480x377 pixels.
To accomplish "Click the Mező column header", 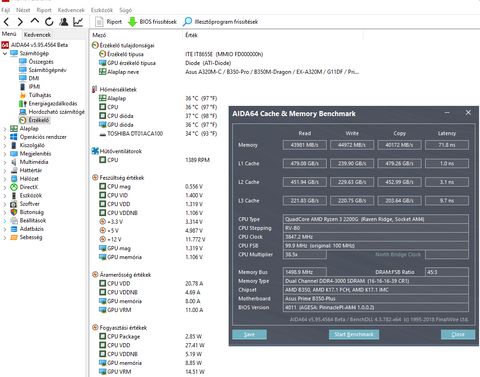I will [x=99, y=35].
